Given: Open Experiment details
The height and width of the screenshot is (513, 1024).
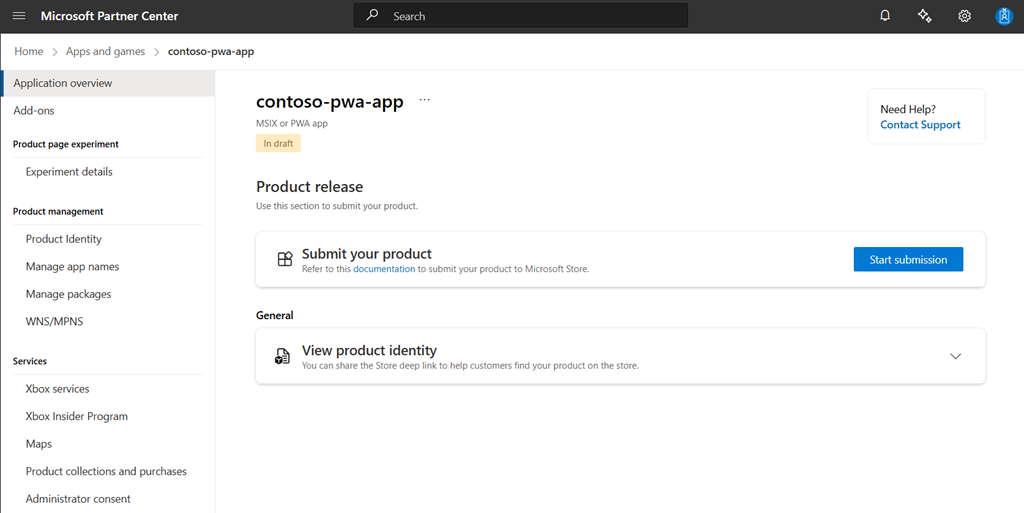Looking at the screenshot, I should click(x=69, y=172).
